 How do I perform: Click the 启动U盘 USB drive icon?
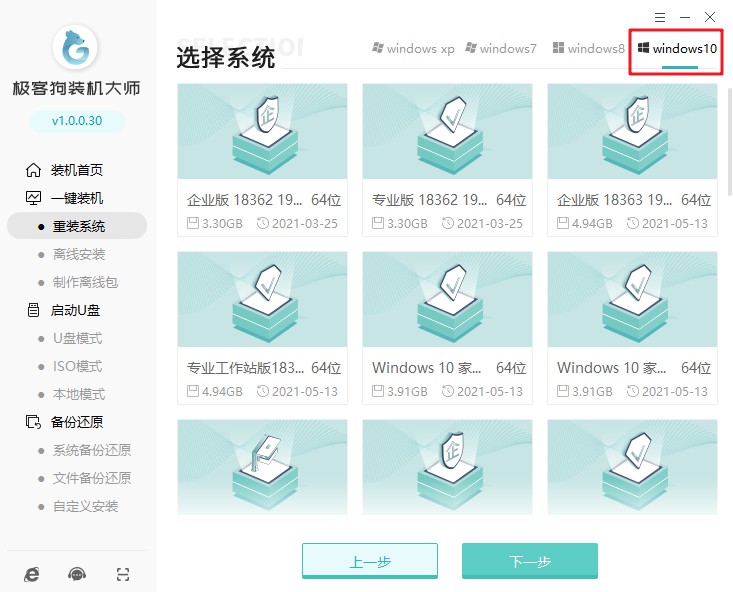[34, 310]
